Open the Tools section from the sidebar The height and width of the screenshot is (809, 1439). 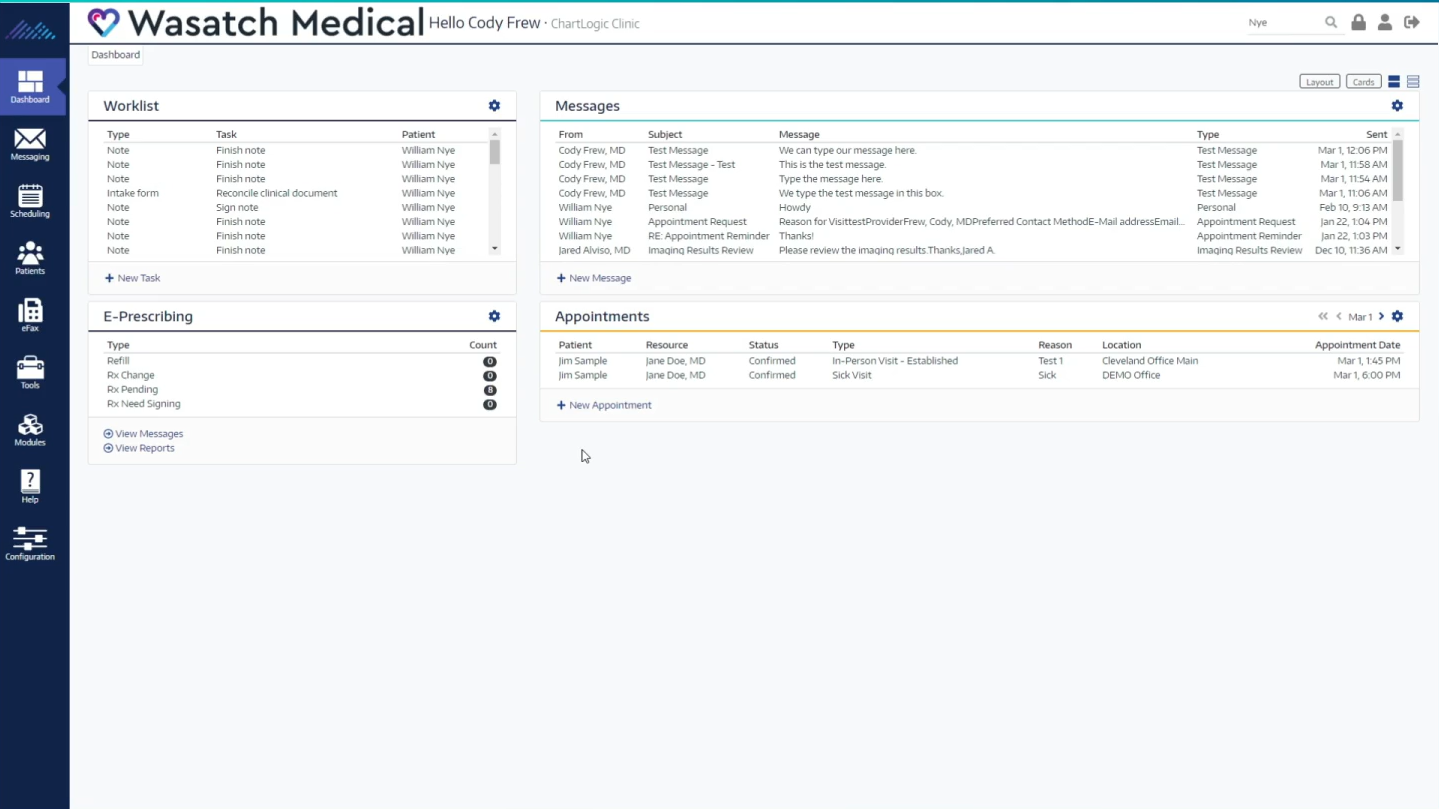point(29,371)
